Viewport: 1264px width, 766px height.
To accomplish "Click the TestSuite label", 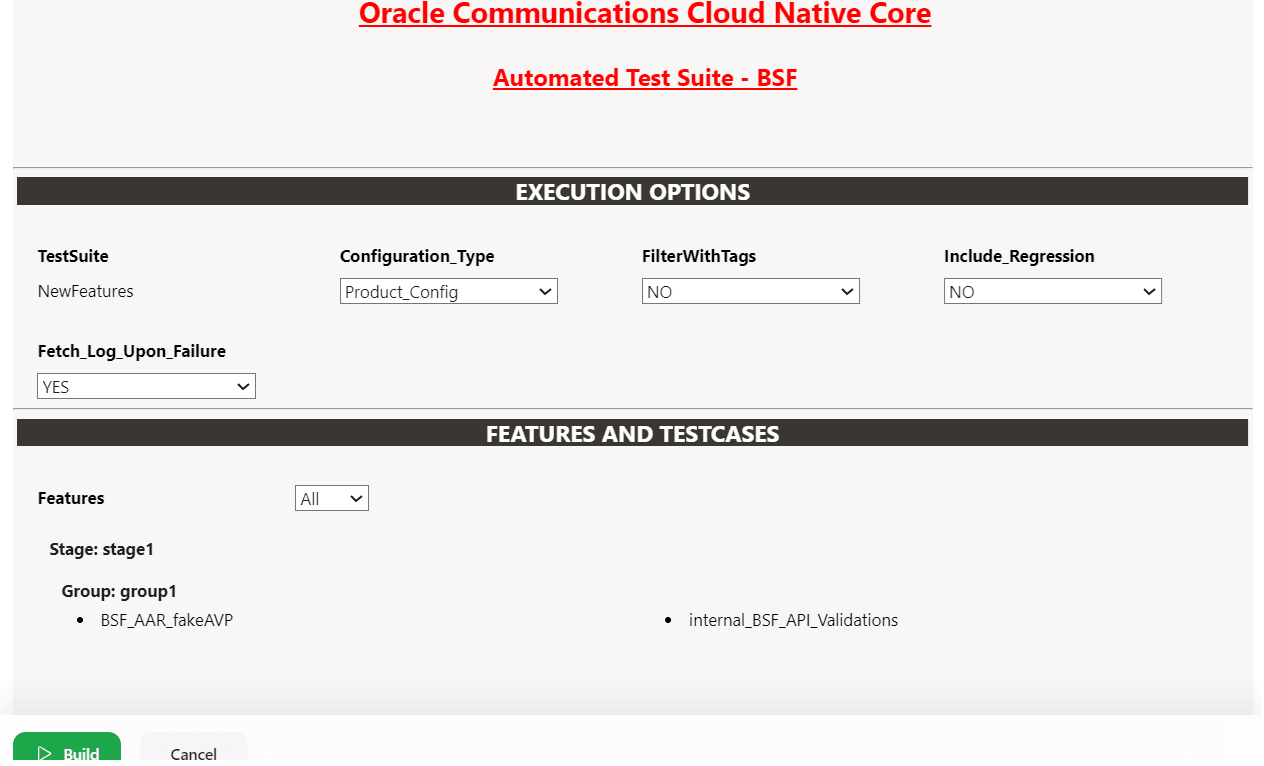I will pyautogui.click(x=73, y=256).
